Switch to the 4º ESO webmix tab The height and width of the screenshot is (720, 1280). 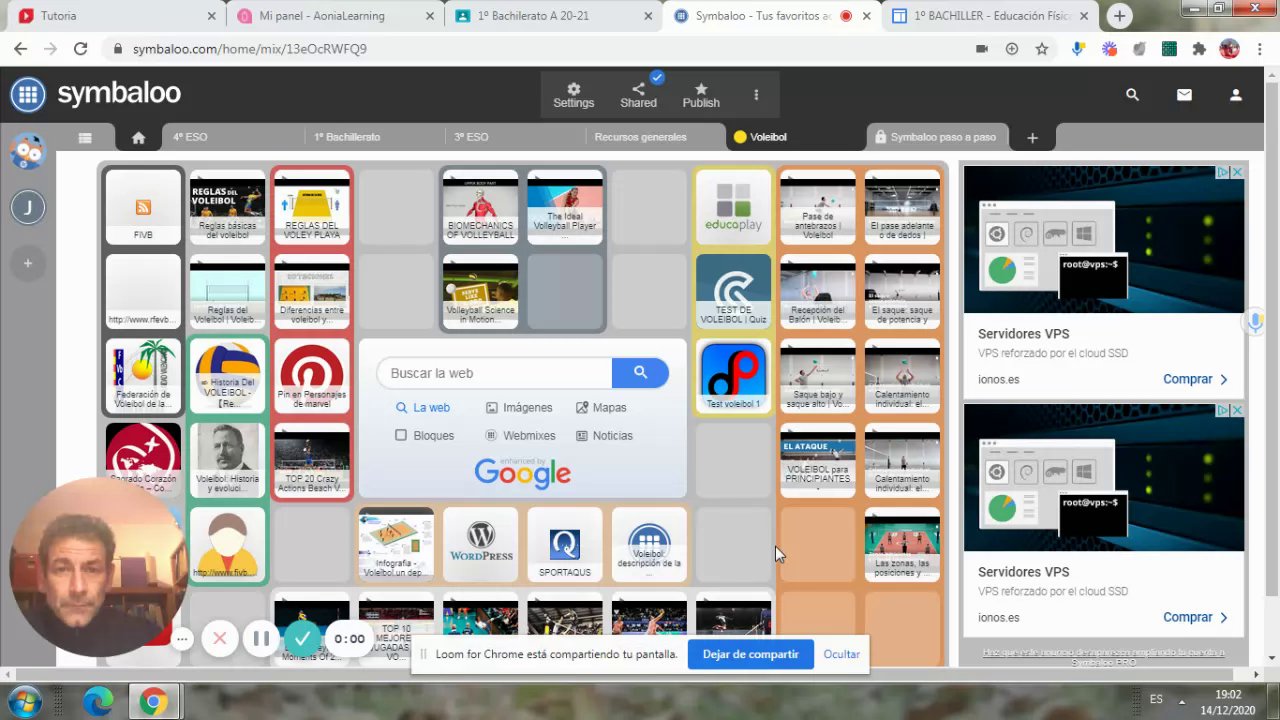[x=190, y=137]
